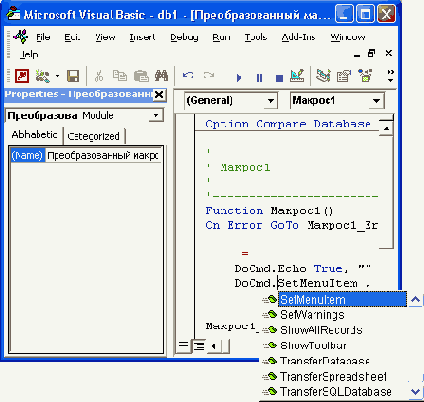Open the Макрос1 procedure dropdown
Viewport: 424px width, 402px height.
coord(377,101)
